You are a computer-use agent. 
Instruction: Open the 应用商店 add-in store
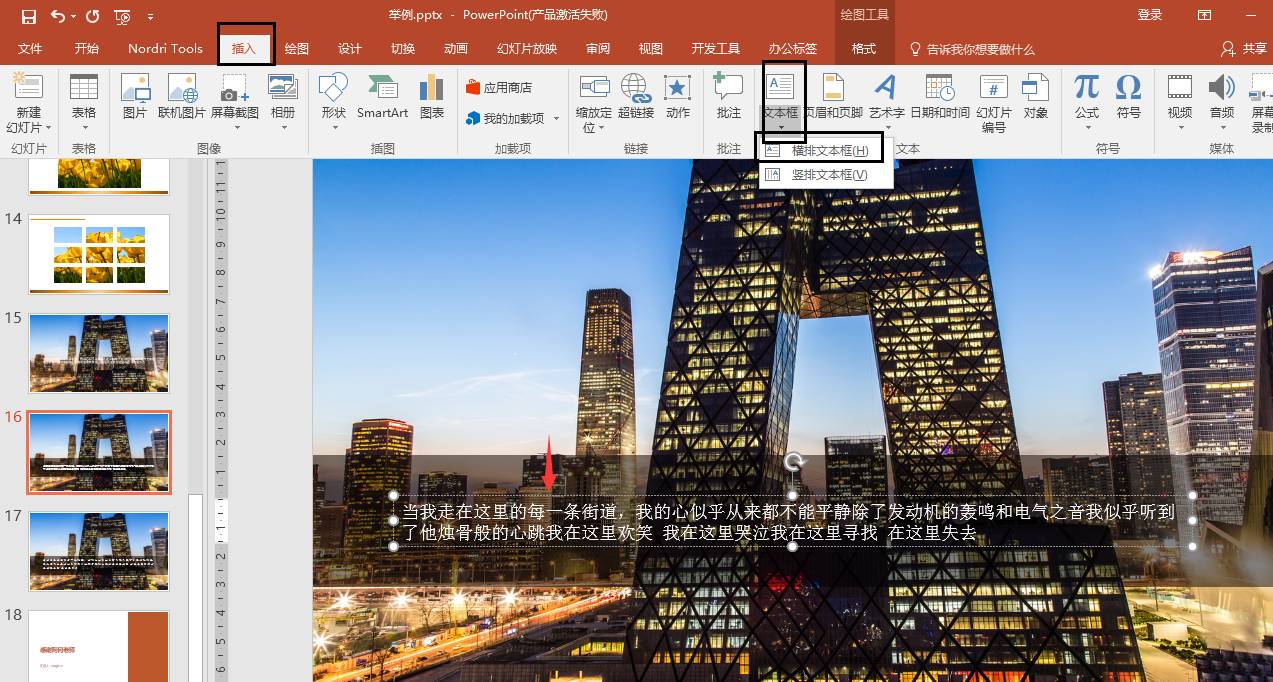tap(500, 88)
